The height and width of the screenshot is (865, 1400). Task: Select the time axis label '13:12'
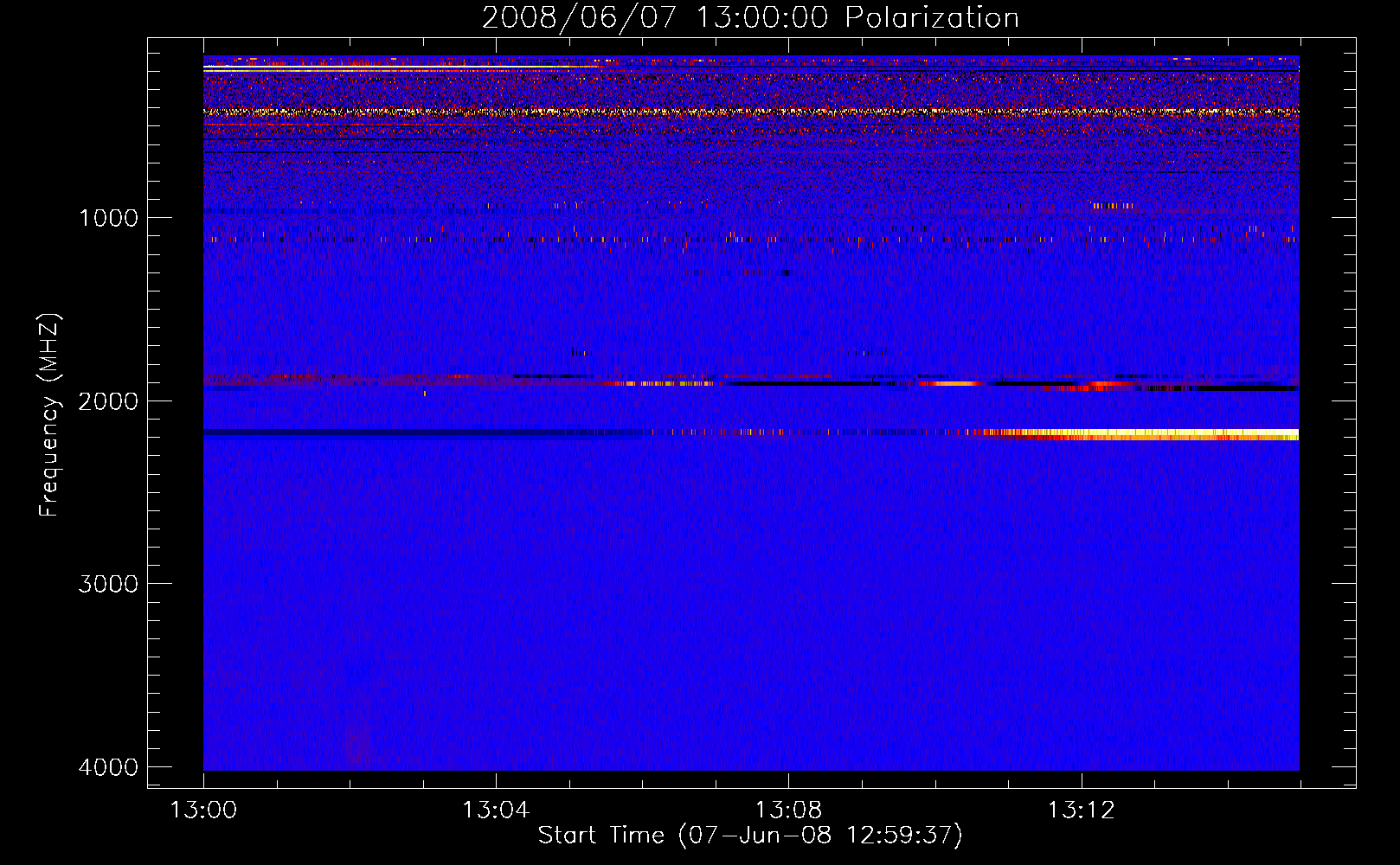click(x=1081, y=811)
